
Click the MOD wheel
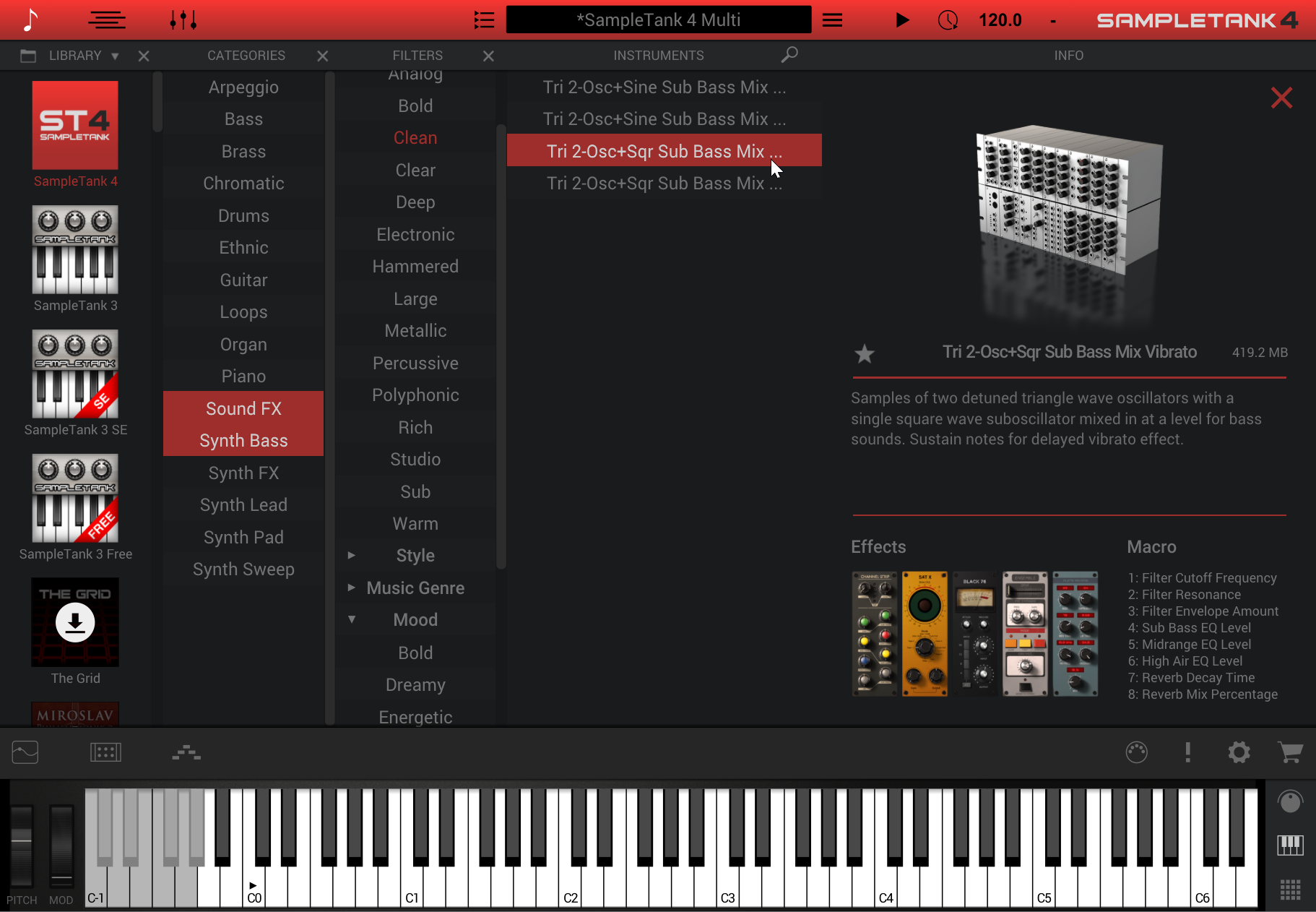click(61, 846)
